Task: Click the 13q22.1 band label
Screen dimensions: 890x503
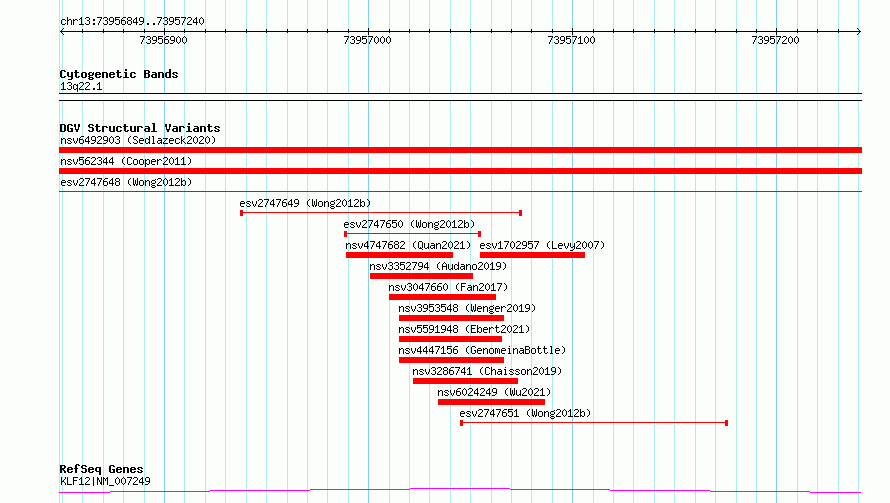Action: 81,86
